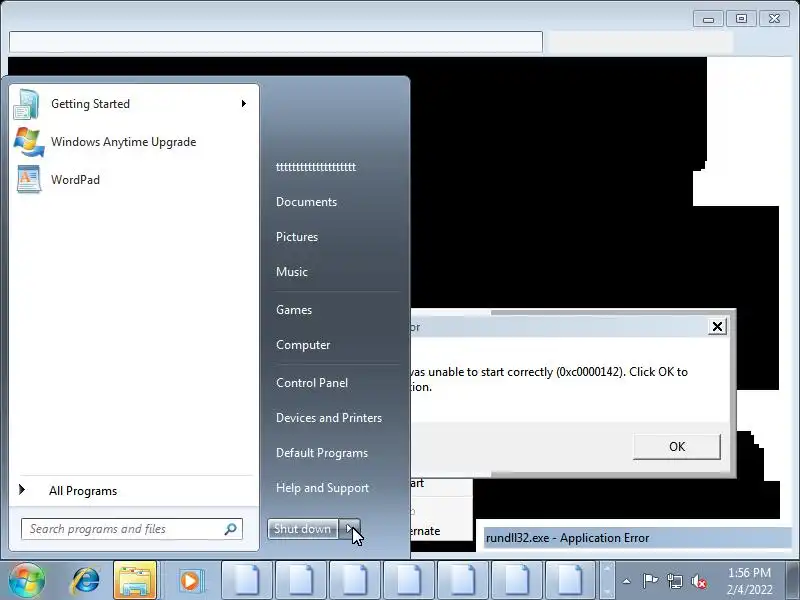Expand the Getting Started submenu arrow
Image resolution: width=800 pixels, height=600 pixels.
[244, 104]
